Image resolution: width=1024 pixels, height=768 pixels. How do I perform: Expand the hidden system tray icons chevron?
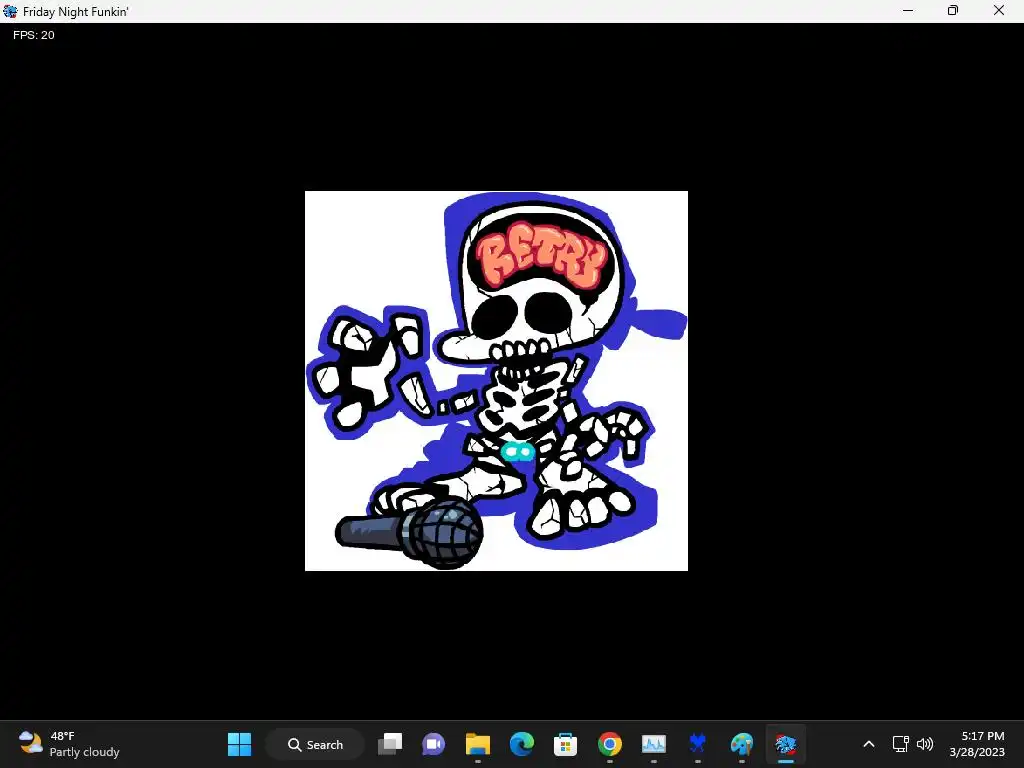click(x=869, y=744)
